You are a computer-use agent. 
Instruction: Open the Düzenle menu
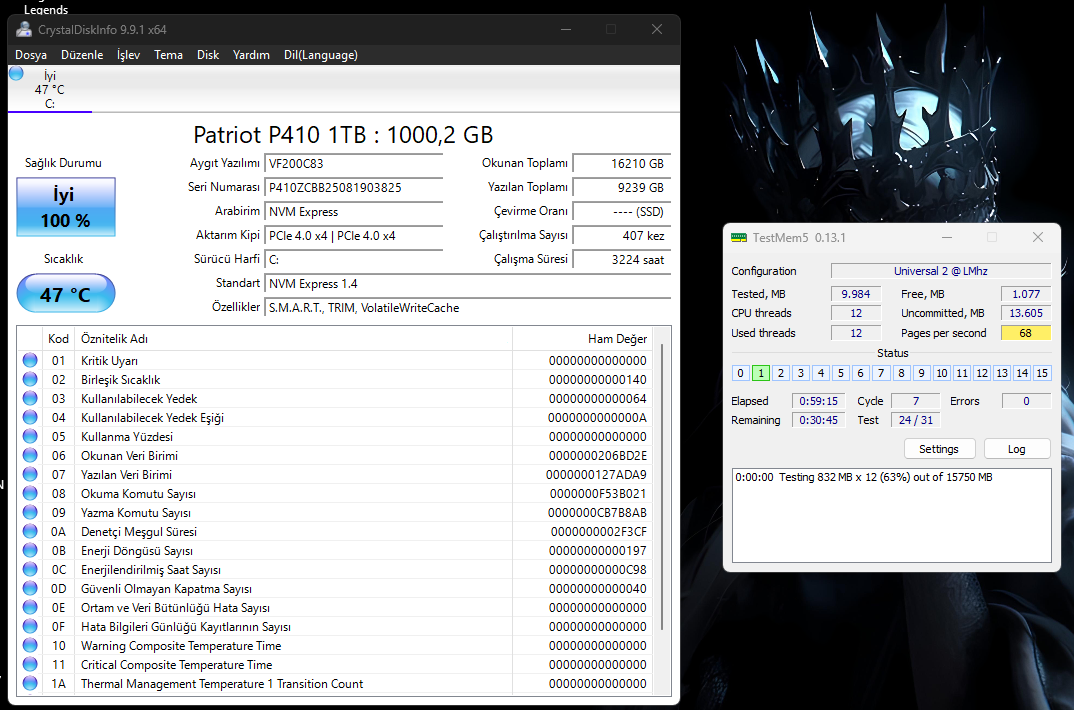82,55
